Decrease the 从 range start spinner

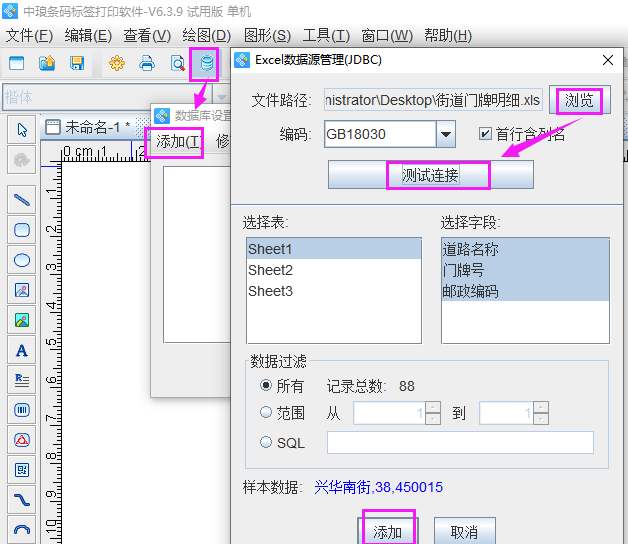click(433, 419)
